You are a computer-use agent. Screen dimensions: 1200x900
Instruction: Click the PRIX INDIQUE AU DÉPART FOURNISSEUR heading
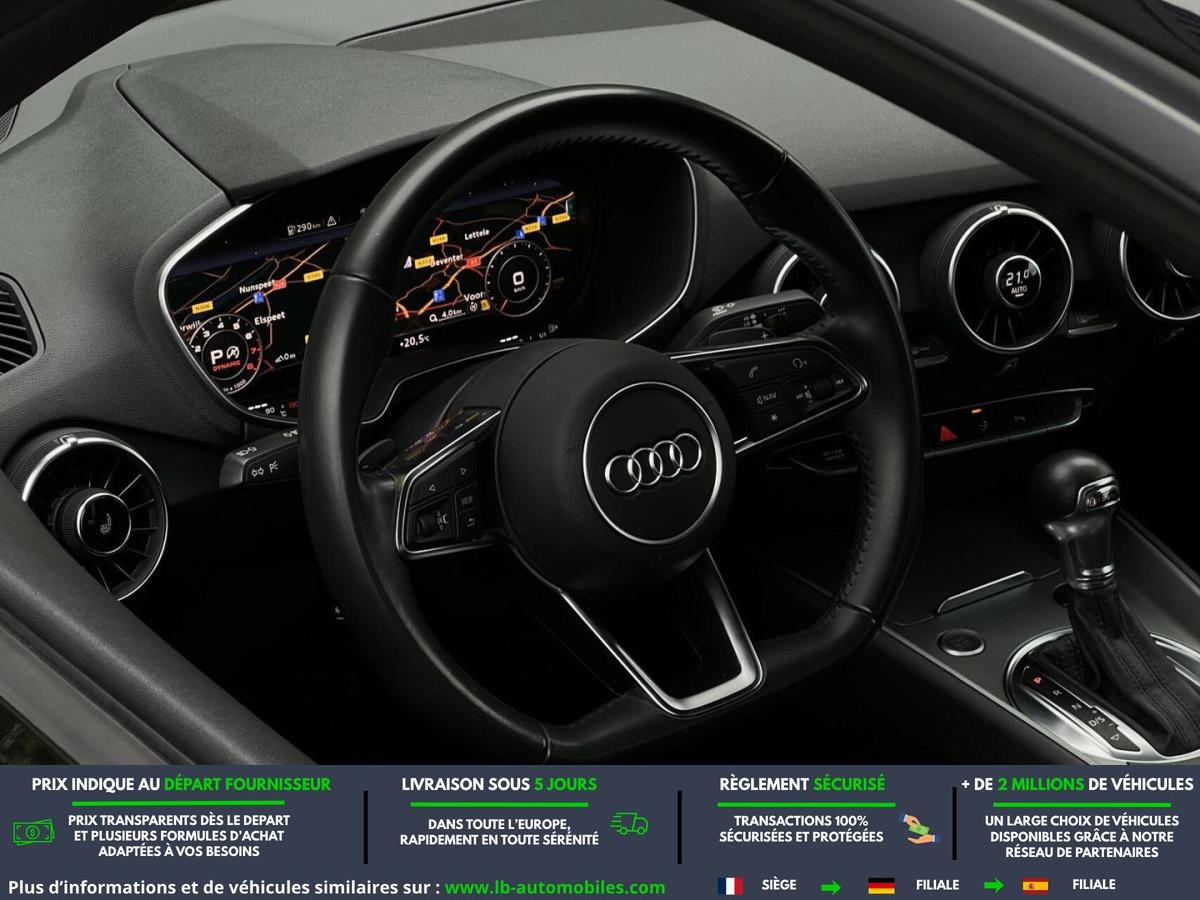click(x=181, y=785)
